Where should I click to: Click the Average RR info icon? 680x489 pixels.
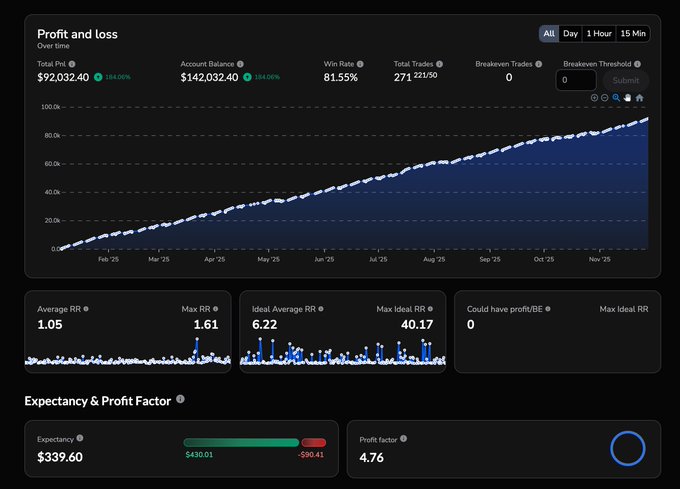coord(86,309)
